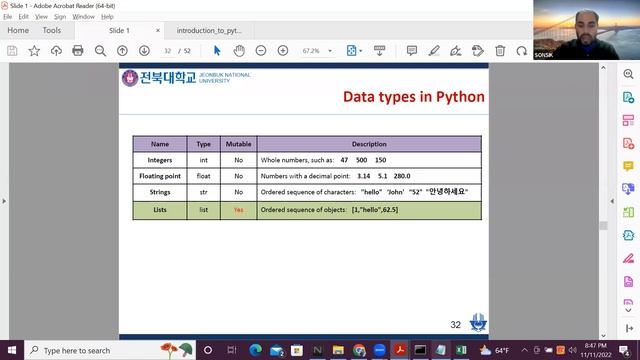The image size is (640, 360).
Task: Open the Windows Start menu
Action: (x=12, y=350)
